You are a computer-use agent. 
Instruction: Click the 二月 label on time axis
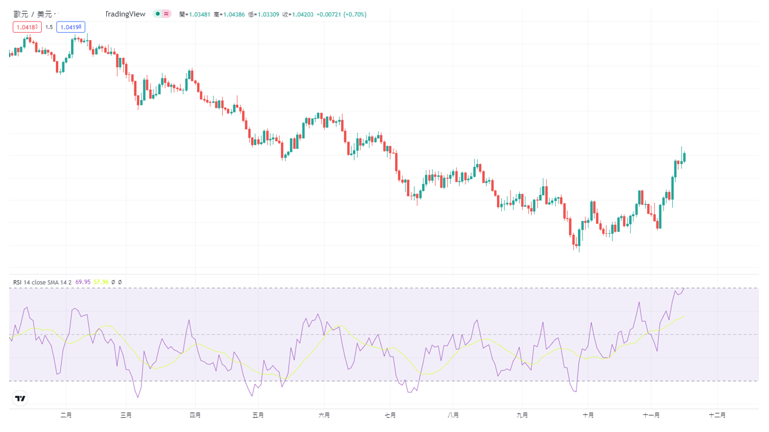pyautogui.click(x=66, y=414)
